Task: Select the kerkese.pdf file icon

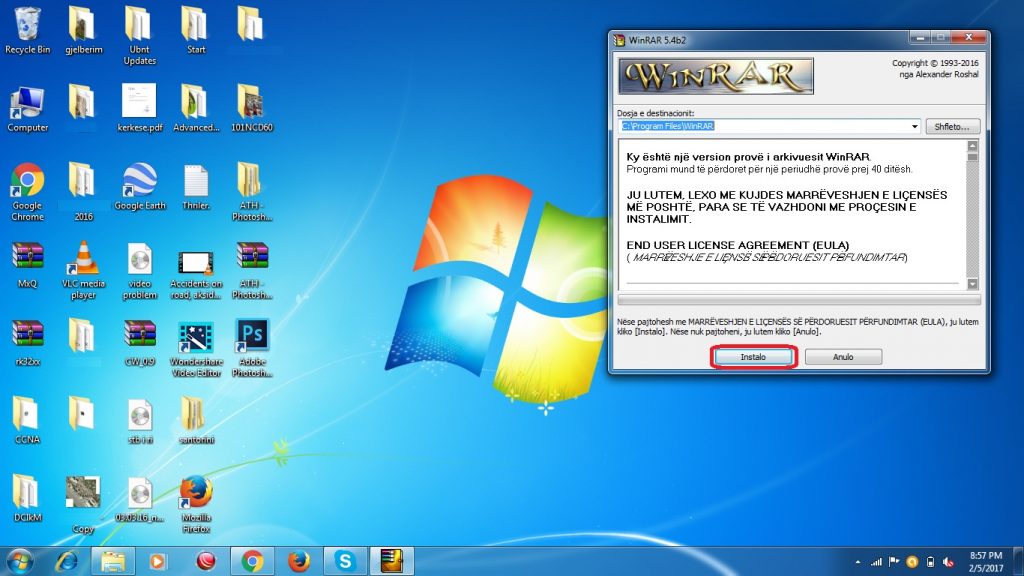Action: pyautogui.click(x=139, y=108)
